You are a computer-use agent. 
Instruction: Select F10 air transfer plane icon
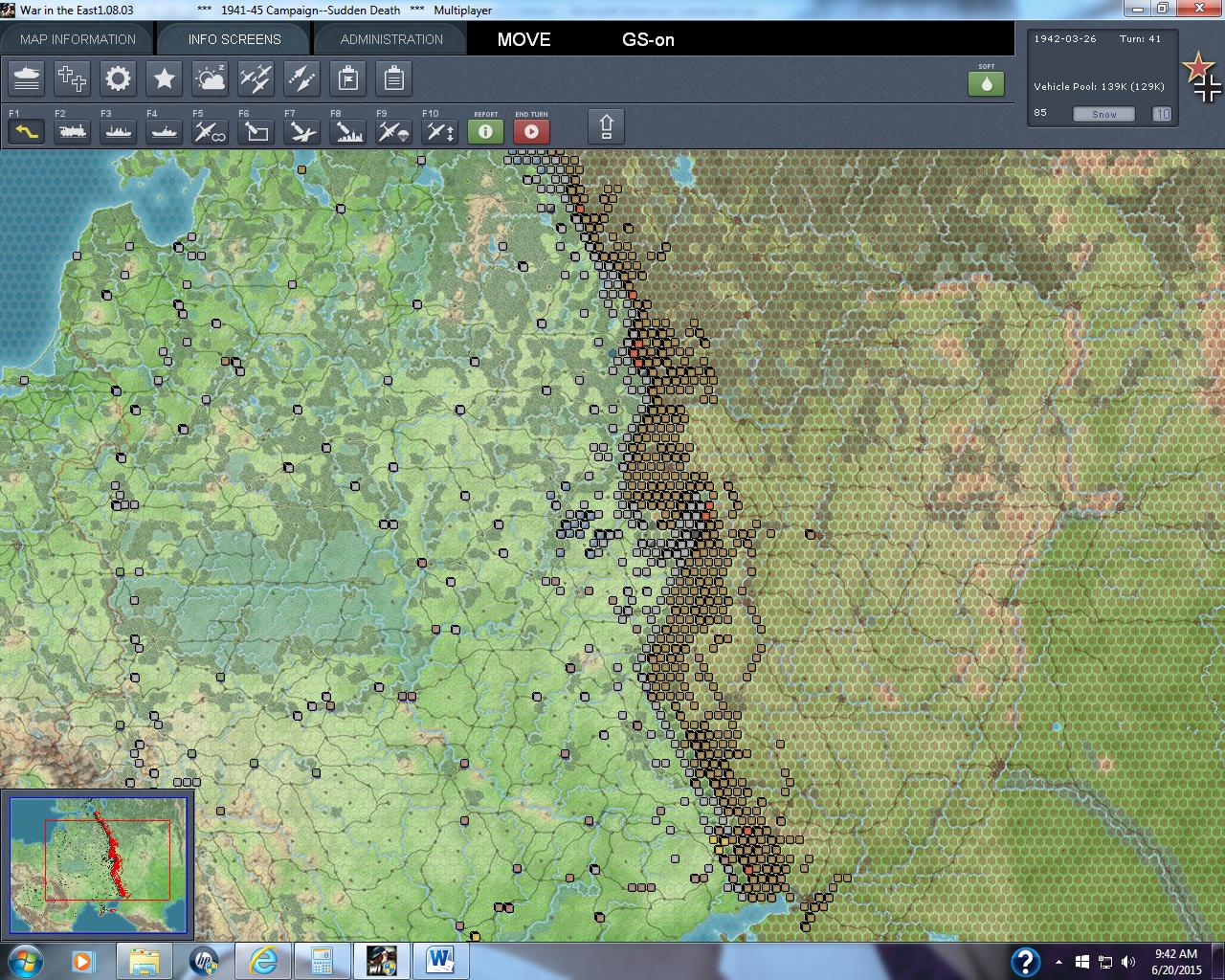(440, 130)
